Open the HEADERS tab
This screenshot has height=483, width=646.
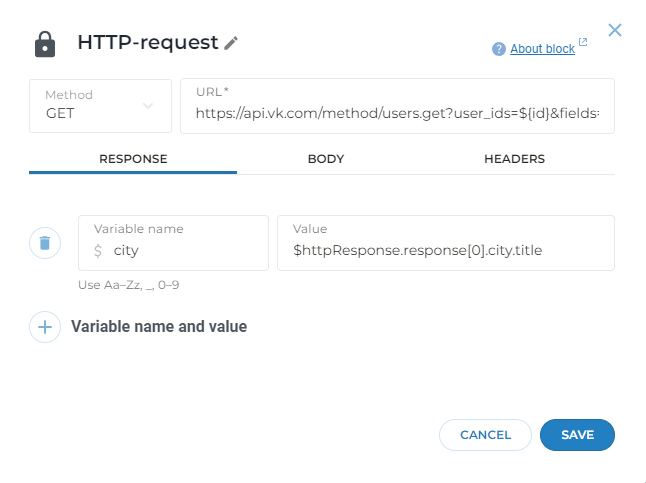tap(514, 159)
